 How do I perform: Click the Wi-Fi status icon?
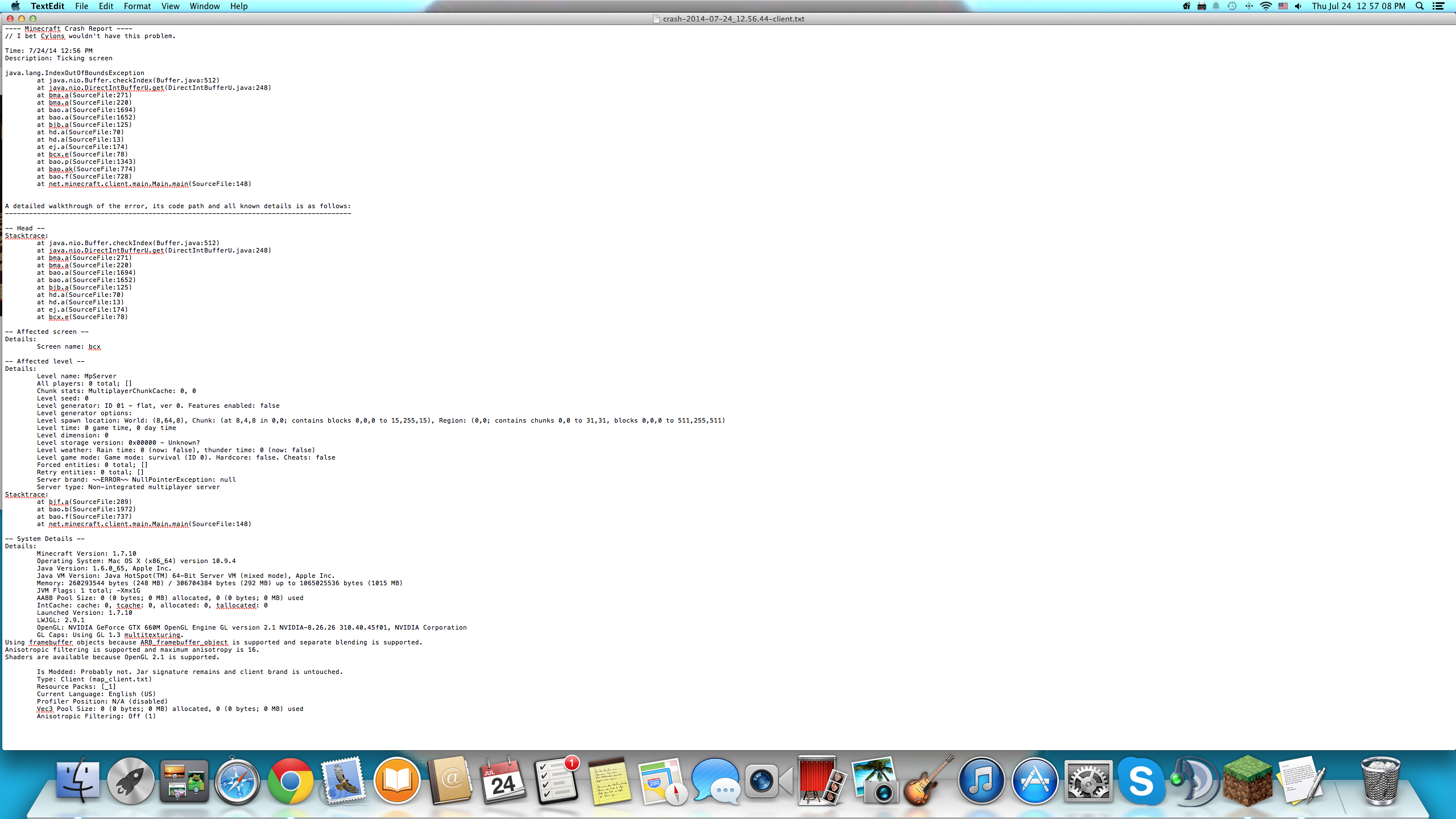pyautogui.click(x=1265, y=6)
